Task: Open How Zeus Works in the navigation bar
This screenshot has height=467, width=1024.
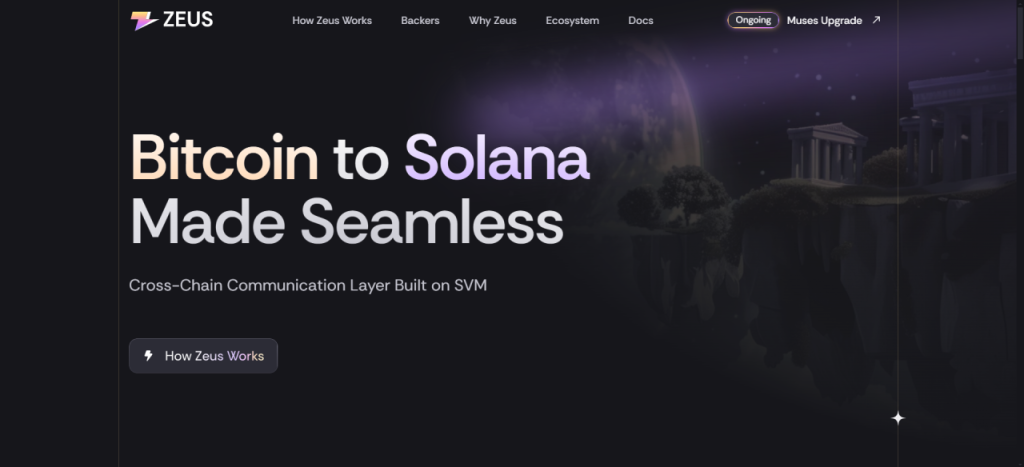Action: pyautogui.click(x=332, y=21)
